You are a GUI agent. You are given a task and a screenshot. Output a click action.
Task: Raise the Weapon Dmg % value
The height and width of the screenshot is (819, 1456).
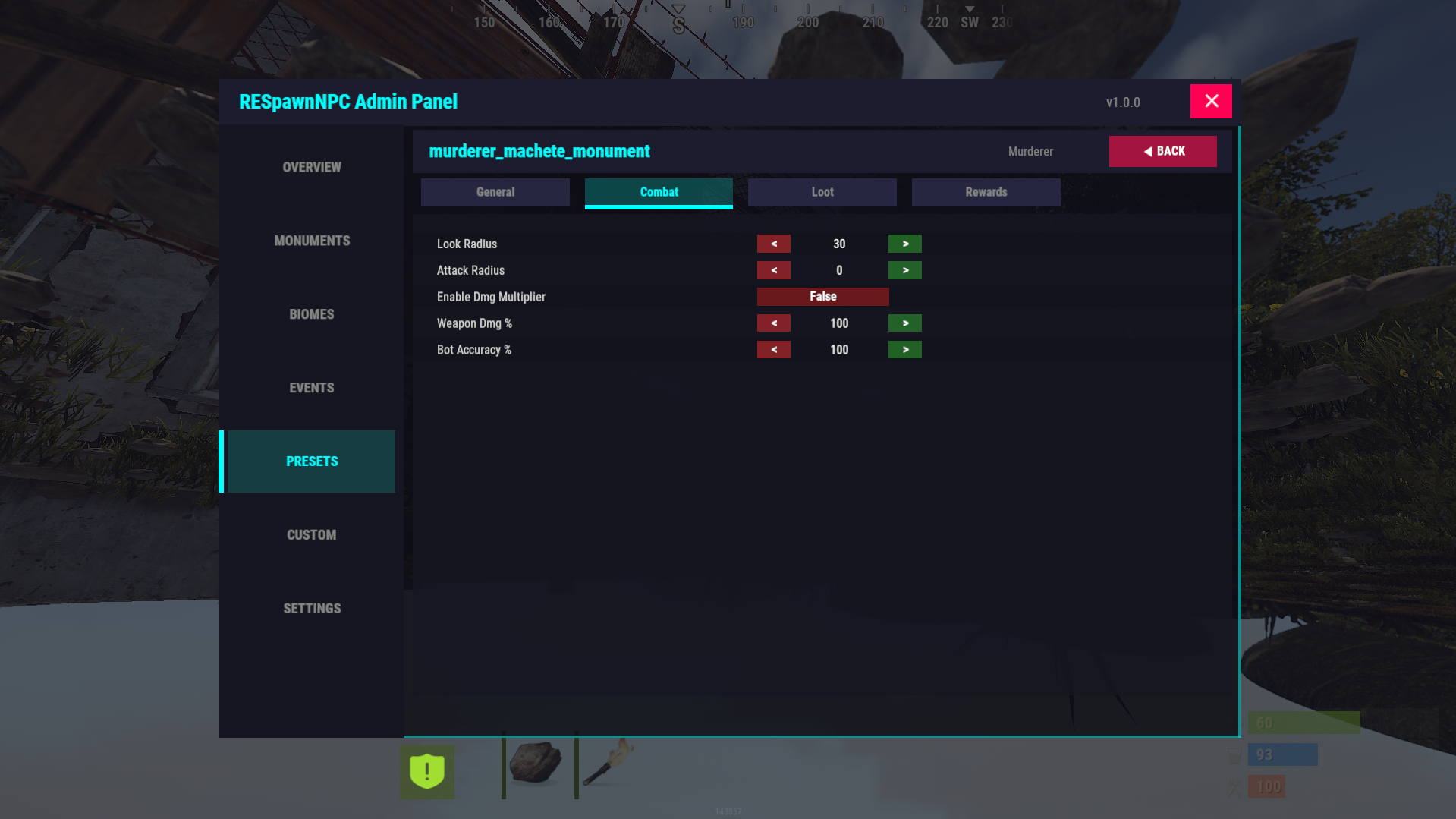point(904,323)
